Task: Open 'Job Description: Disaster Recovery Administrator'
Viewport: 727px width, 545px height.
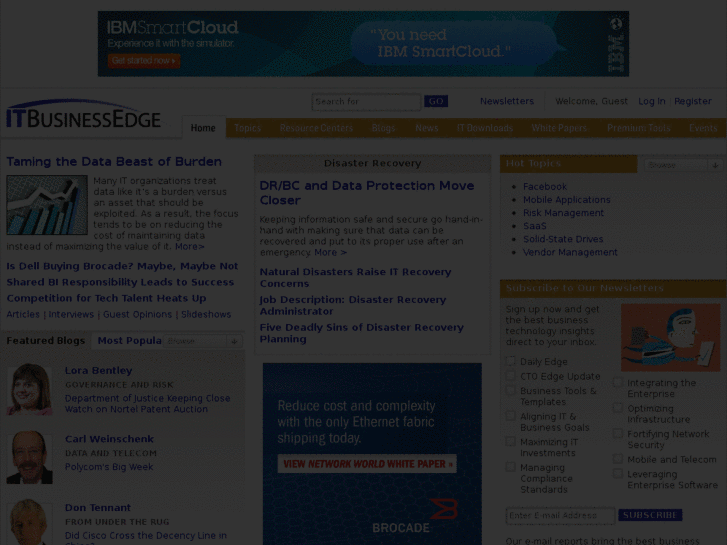Action: [353, 305]
